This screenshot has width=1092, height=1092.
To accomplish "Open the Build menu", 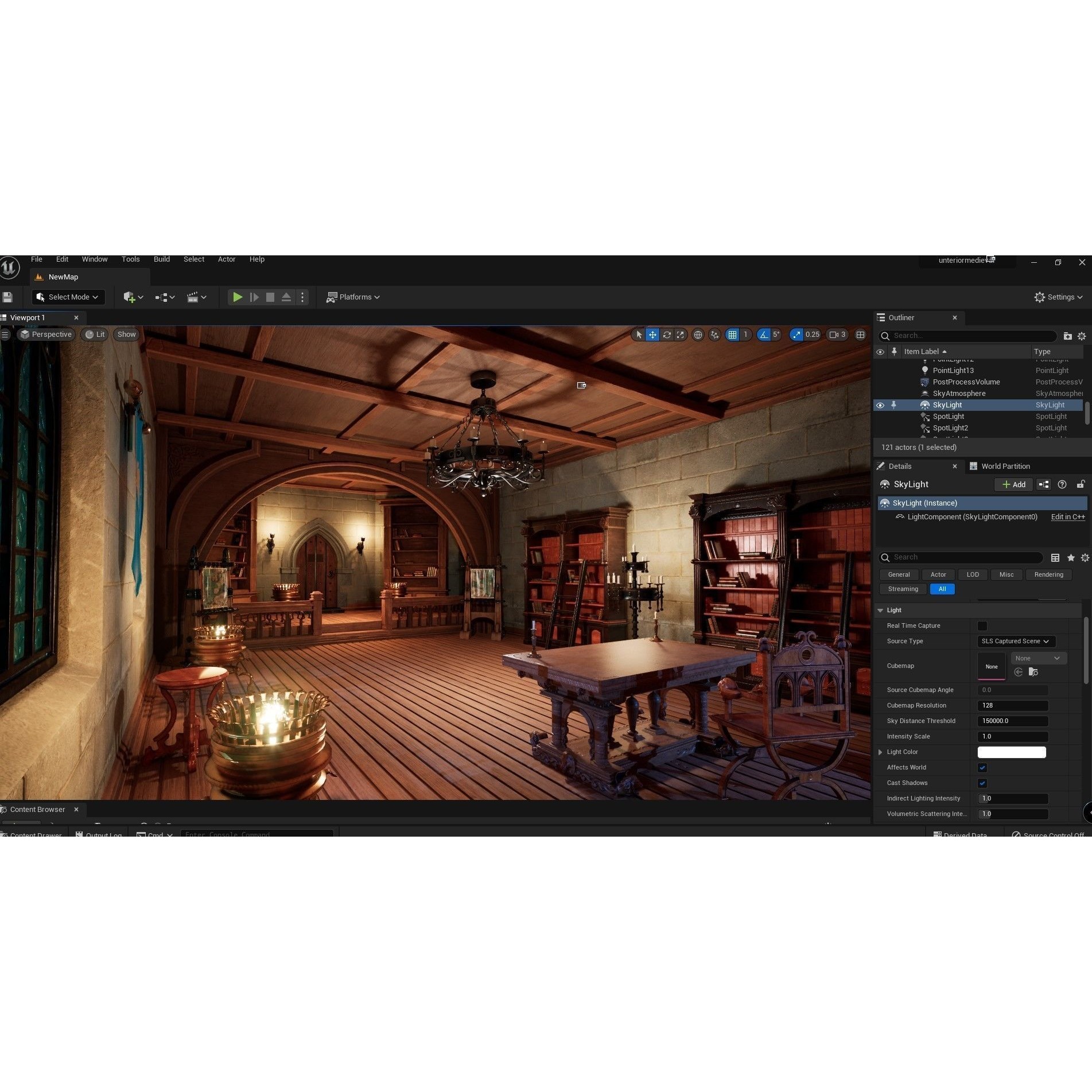I will click(x=161, y=259).
